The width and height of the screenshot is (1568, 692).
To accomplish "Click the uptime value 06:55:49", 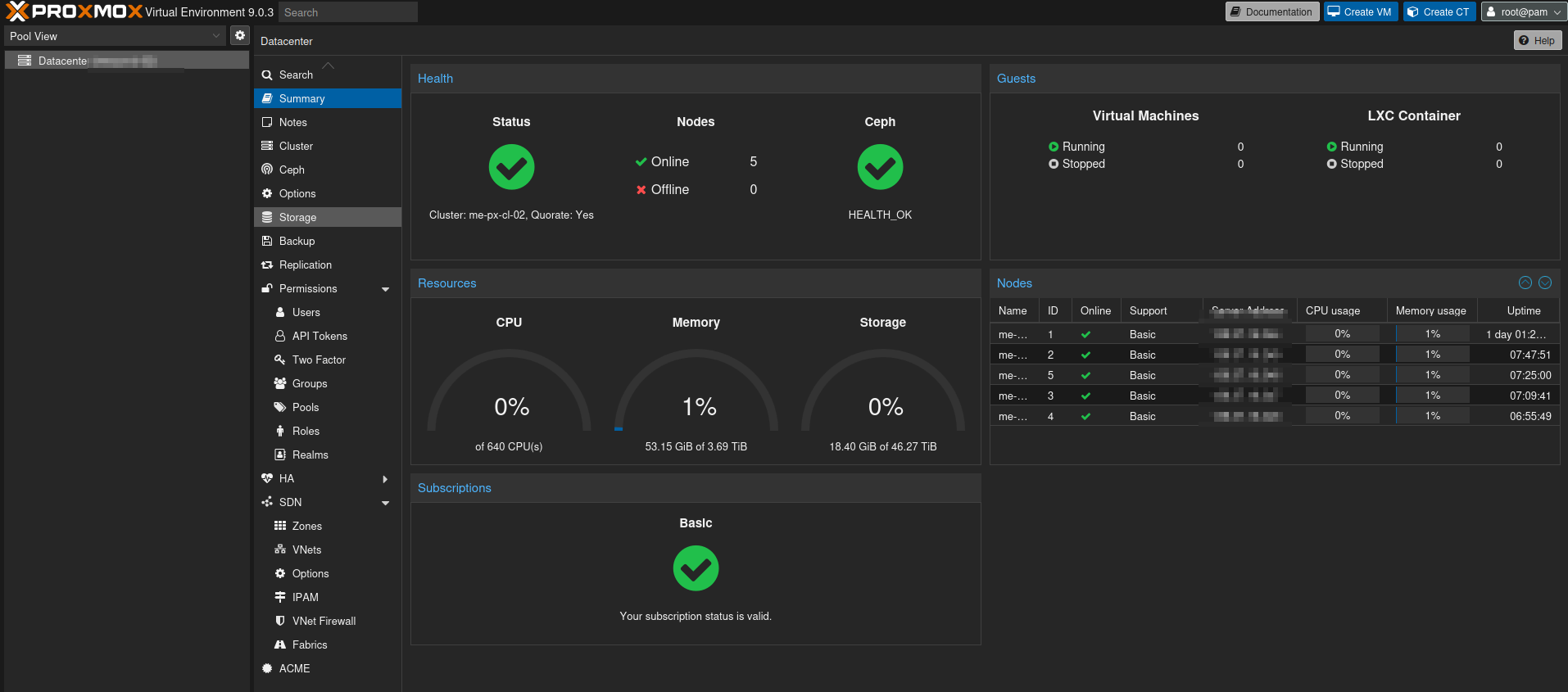I will 1530,416.
